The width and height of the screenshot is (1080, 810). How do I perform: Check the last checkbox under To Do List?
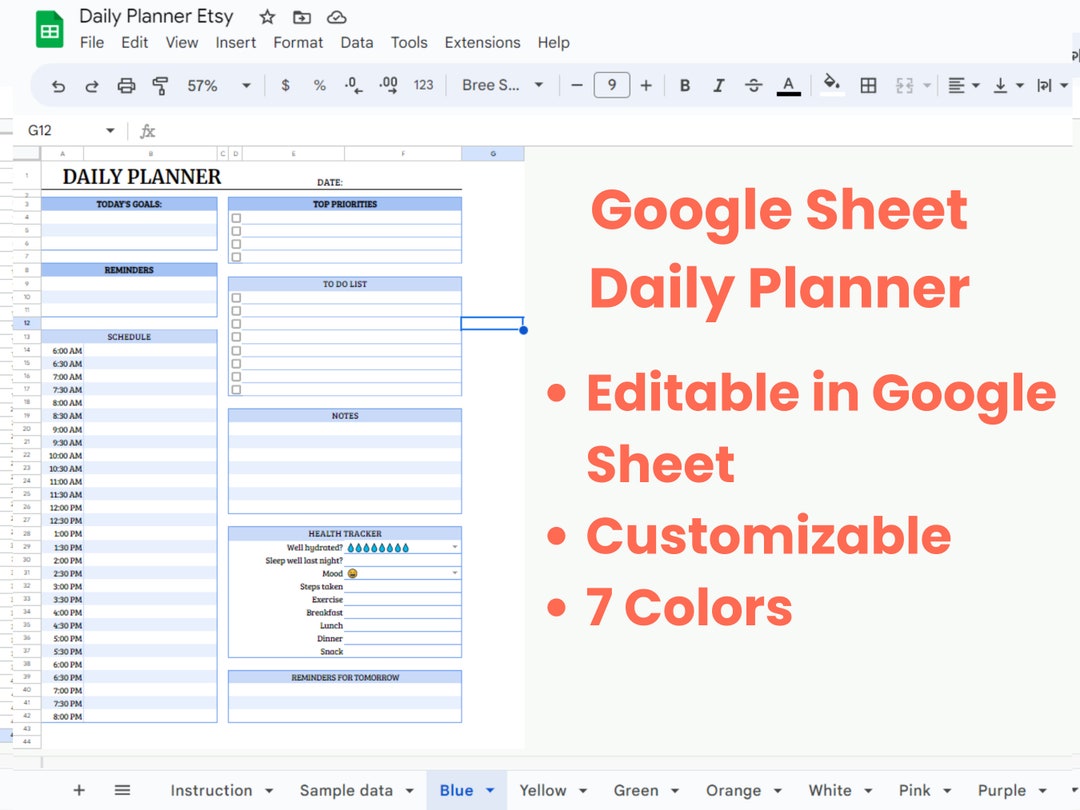point(236,388)
